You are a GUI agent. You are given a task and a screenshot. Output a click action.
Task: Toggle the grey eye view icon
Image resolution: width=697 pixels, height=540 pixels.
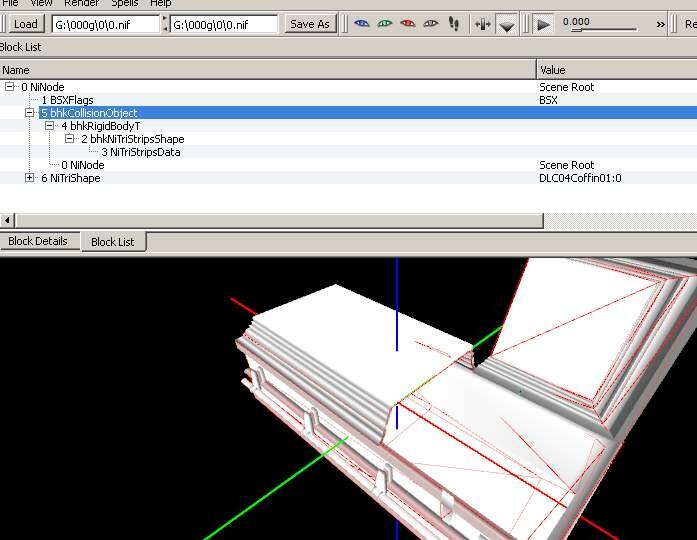click(x=430, y=24)
